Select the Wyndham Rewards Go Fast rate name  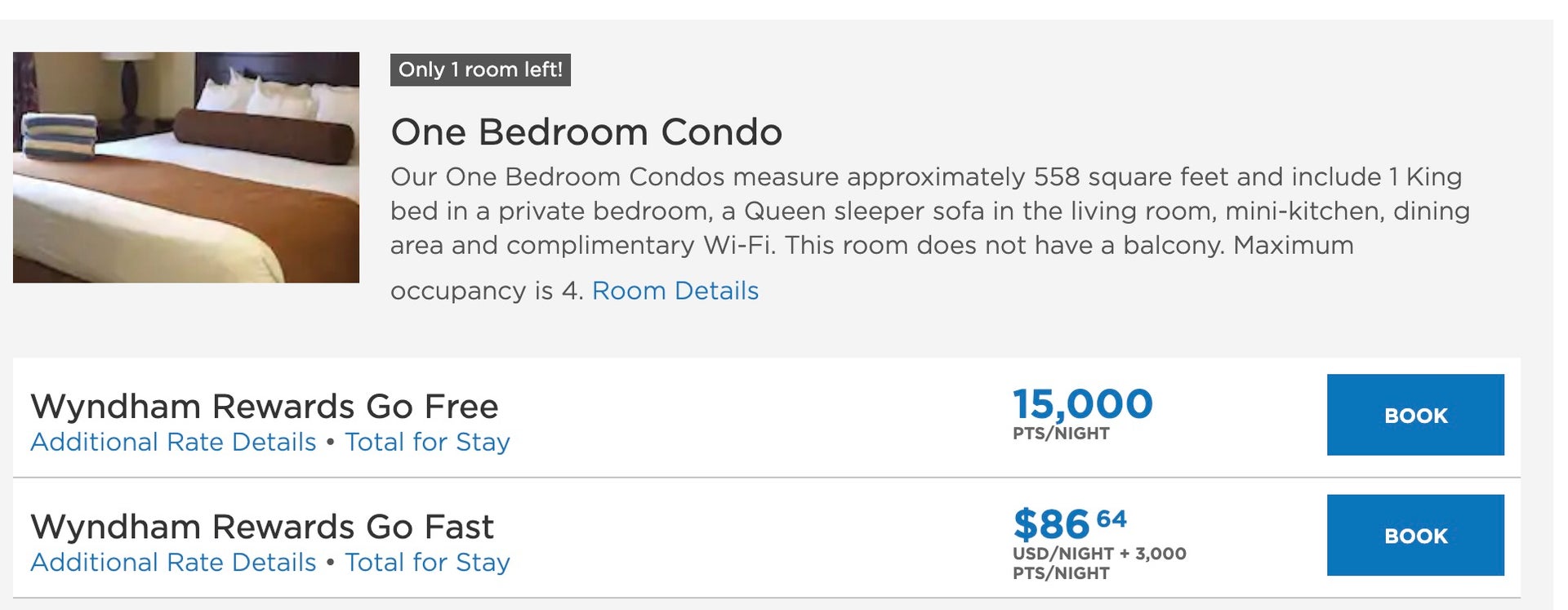tap(261, 526)
